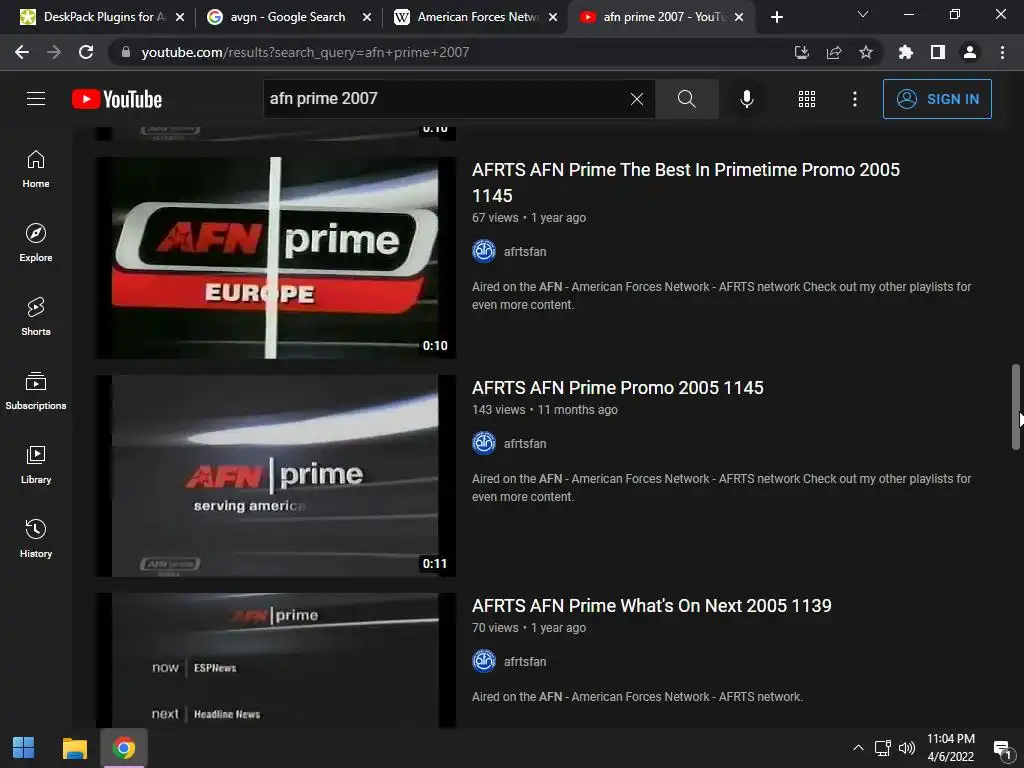Click the install app icon in address bar
1024x768 pixels.
click(802, 52)
